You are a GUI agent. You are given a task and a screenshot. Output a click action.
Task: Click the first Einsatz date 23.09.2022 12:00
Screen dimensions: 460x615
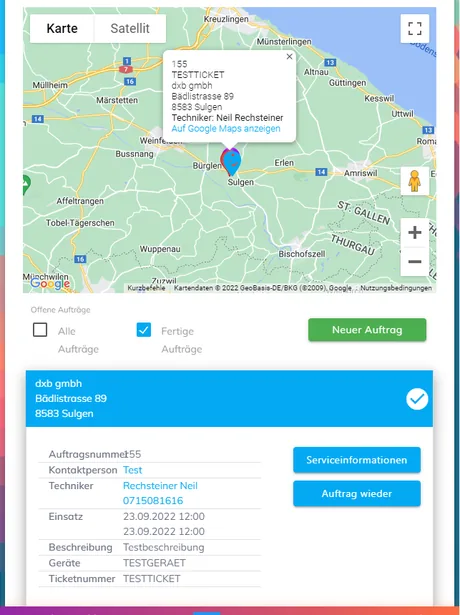[164, 517]
